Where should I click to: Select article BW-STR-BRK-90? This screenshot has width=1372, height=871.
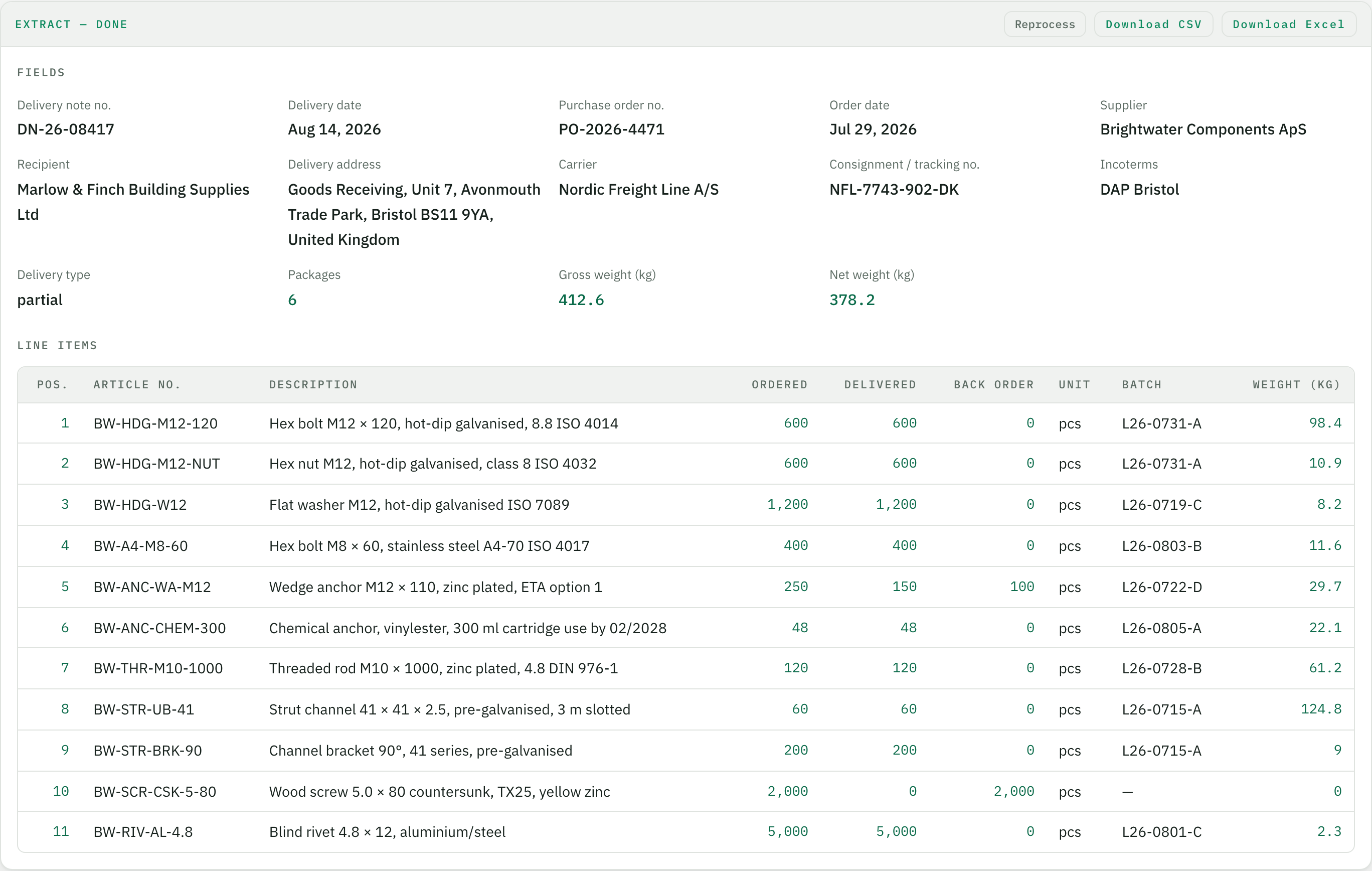tap(147, 751)
